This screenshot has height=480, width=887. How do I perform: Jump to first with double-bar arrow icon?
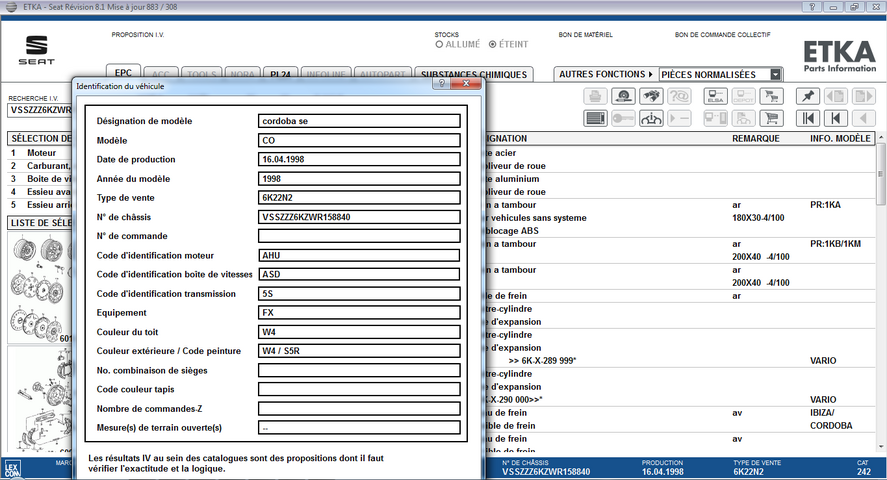coord(808,118)
